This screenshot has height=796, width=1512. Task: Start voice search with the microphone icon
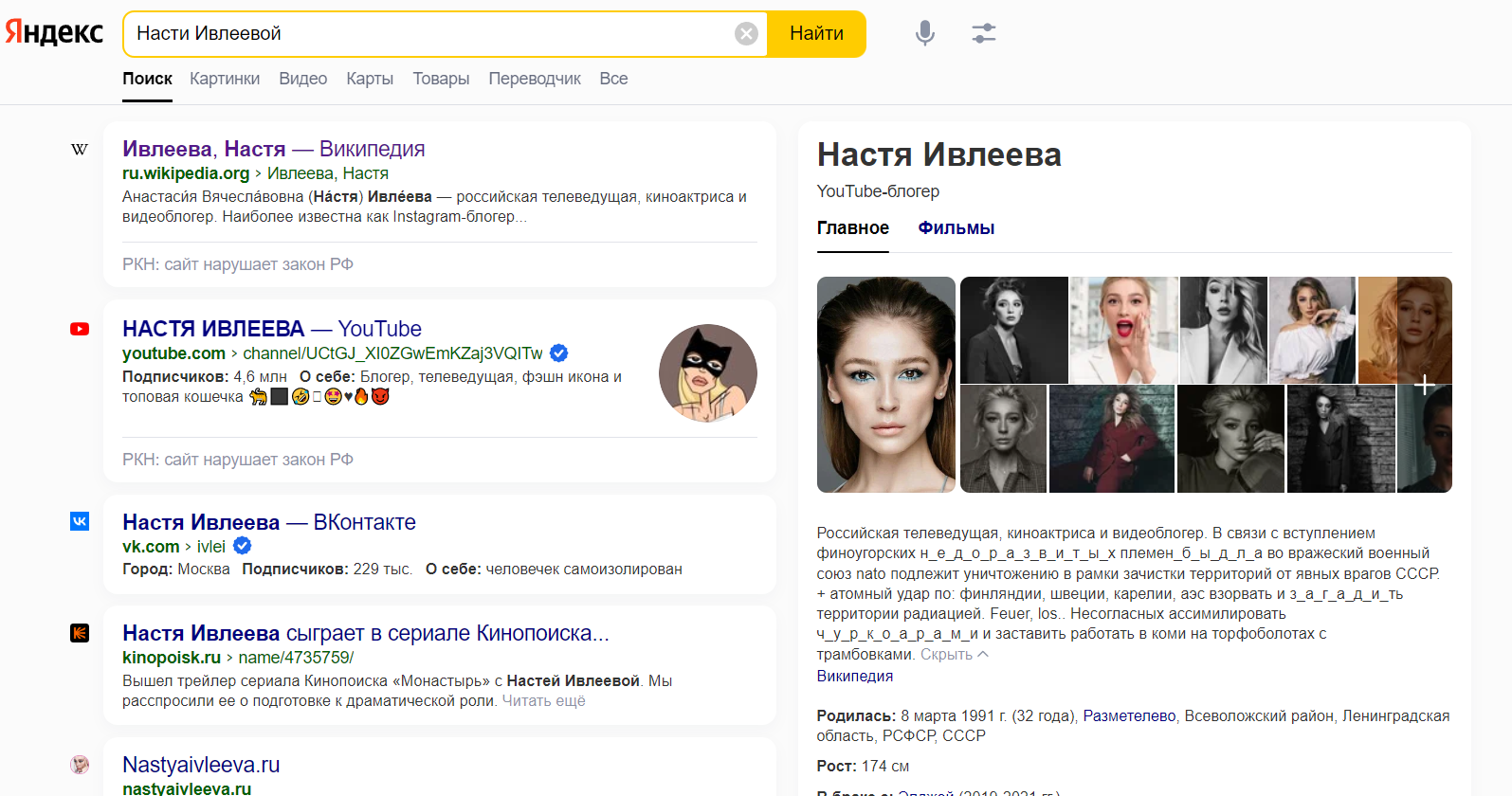(x=925, y=33)
